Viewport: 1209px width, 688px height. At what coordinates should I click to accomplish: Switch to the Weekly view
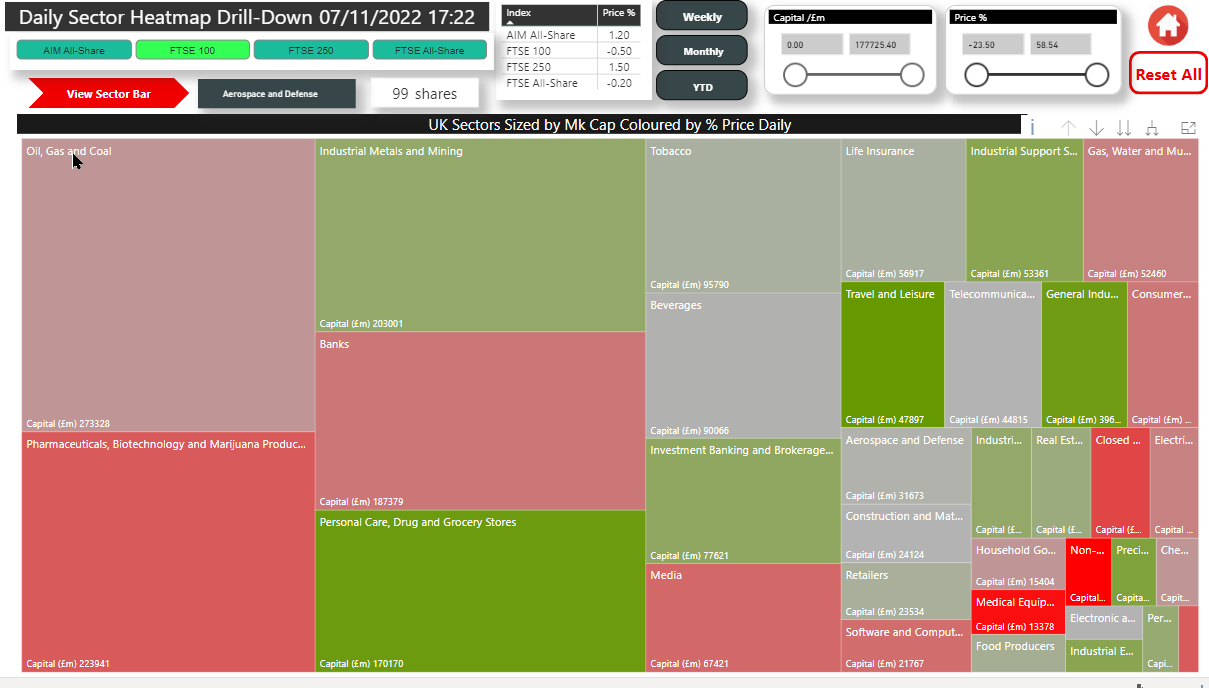tap(702, 17)
